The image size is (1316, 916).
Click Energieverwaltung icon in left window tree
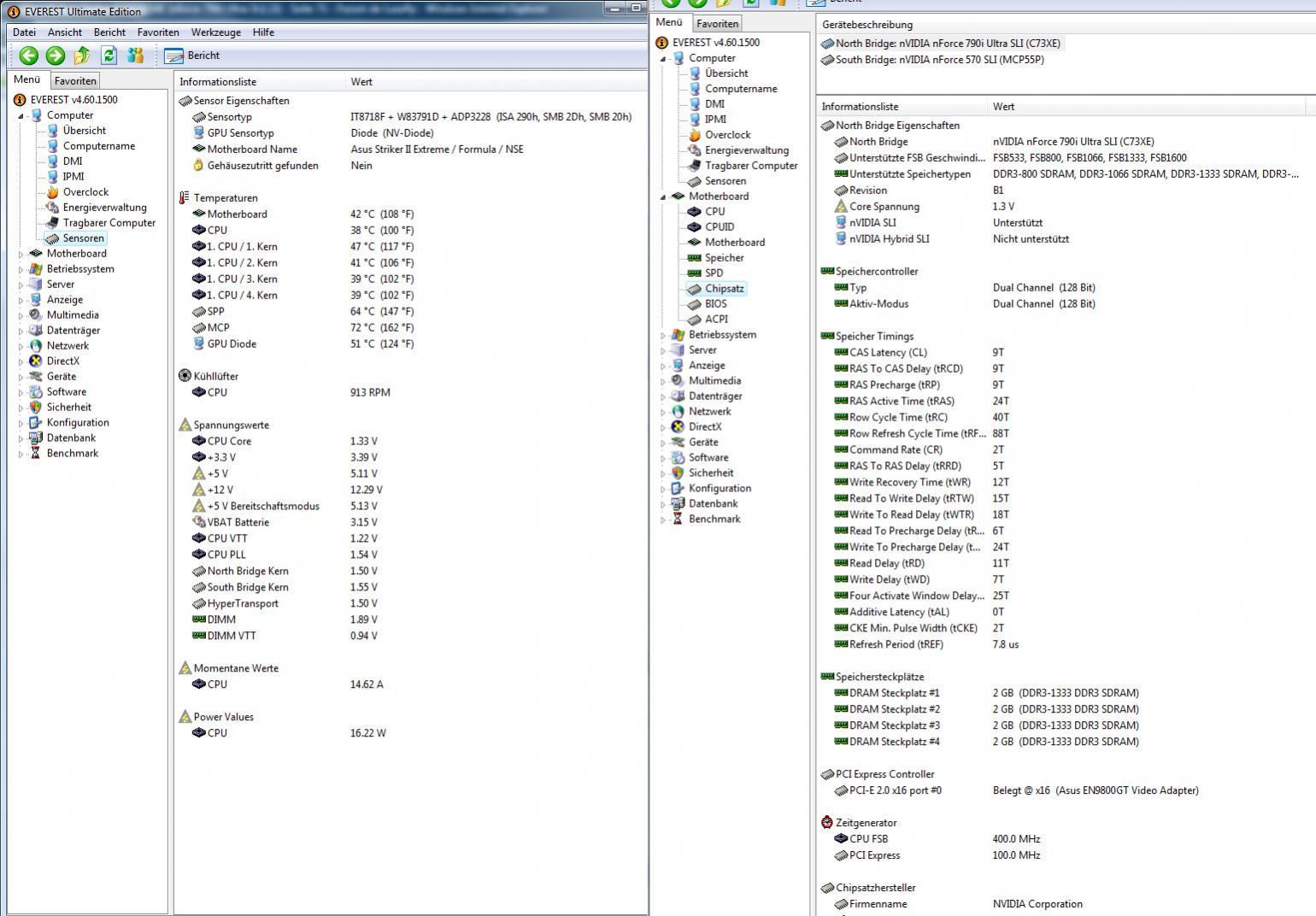click(x=52, y=208)
